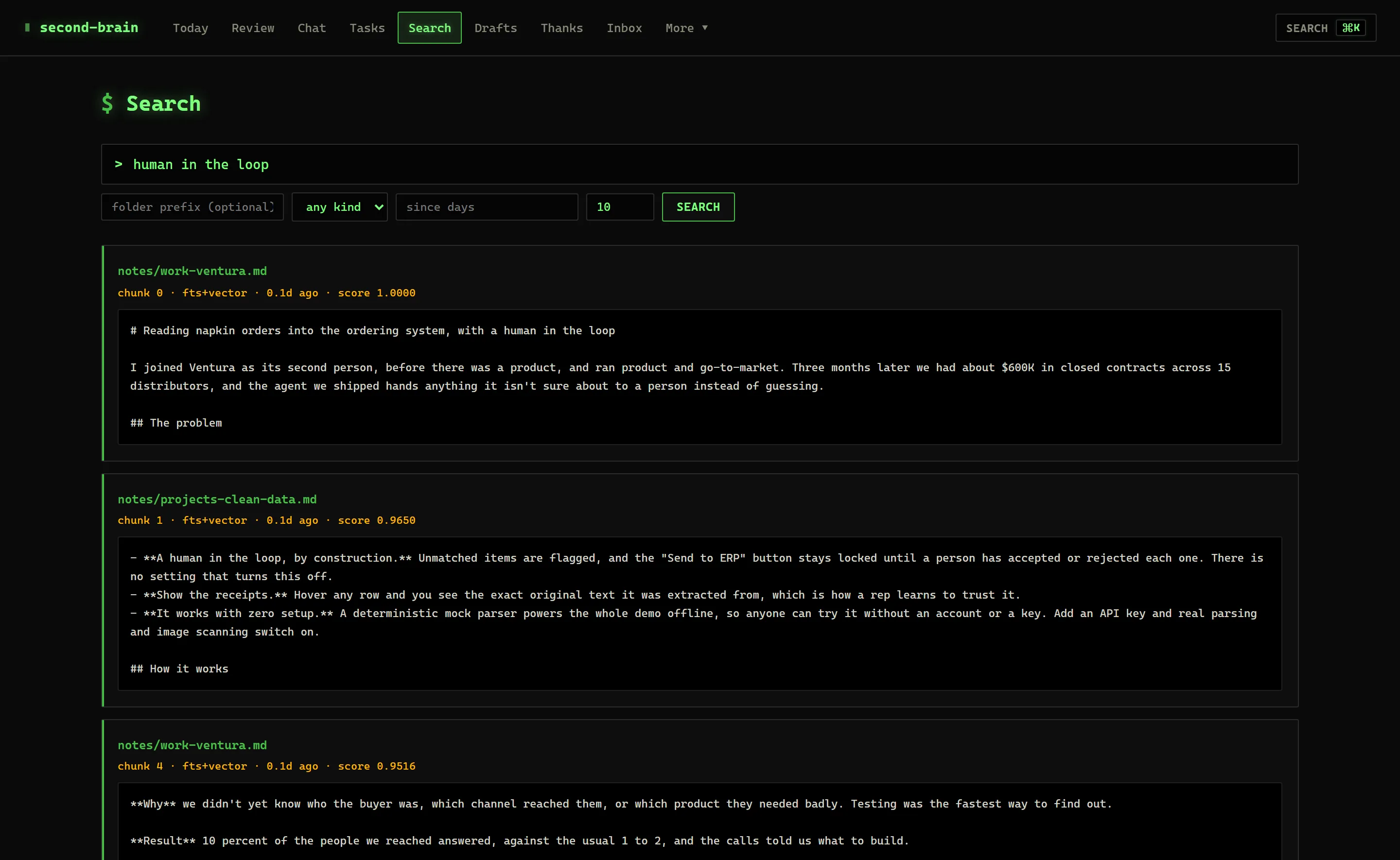Go to the Thanks page

click(561, 28)
